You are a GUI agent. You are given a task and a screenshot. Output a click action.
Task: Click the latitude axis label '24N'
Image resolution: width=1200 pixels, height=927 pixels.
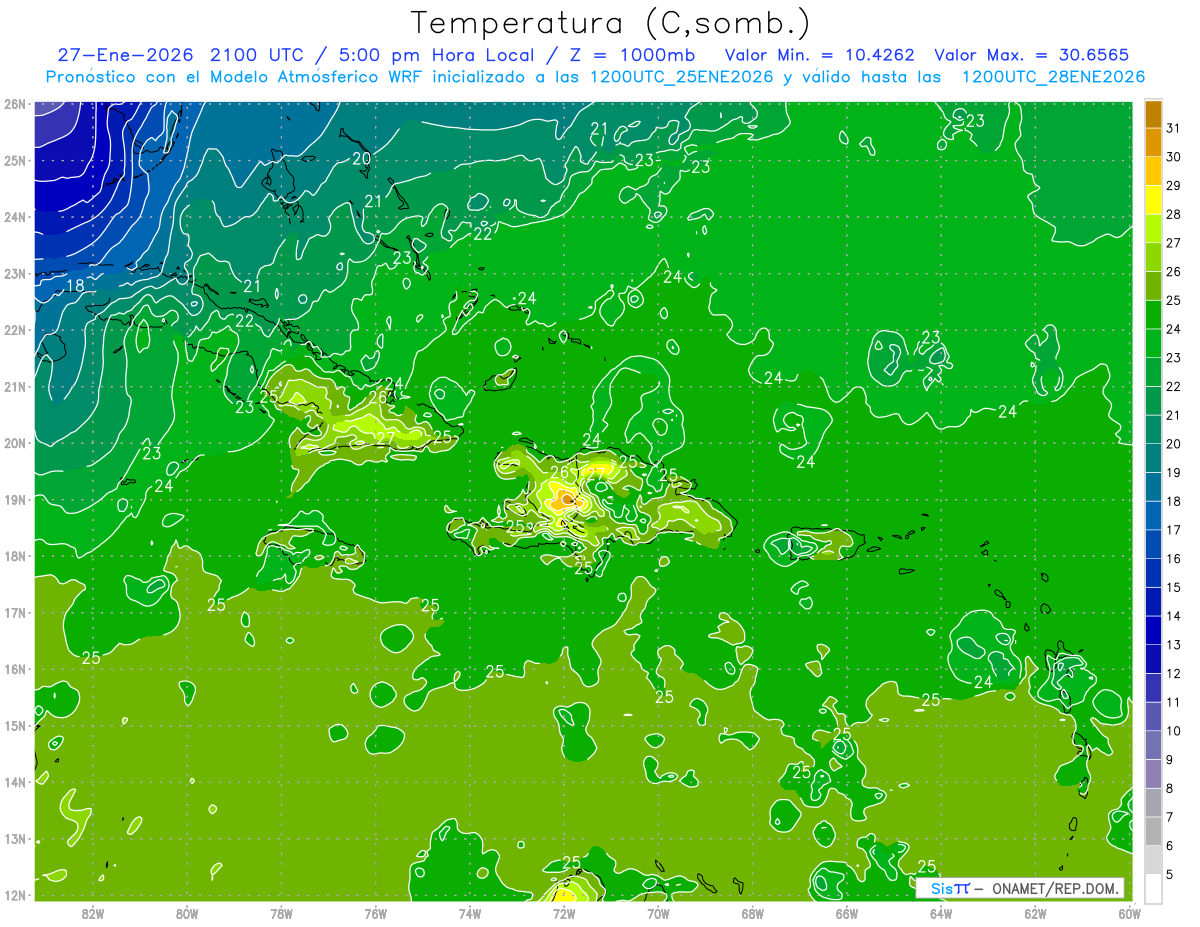pyautogui.click(x=14, y=217)
